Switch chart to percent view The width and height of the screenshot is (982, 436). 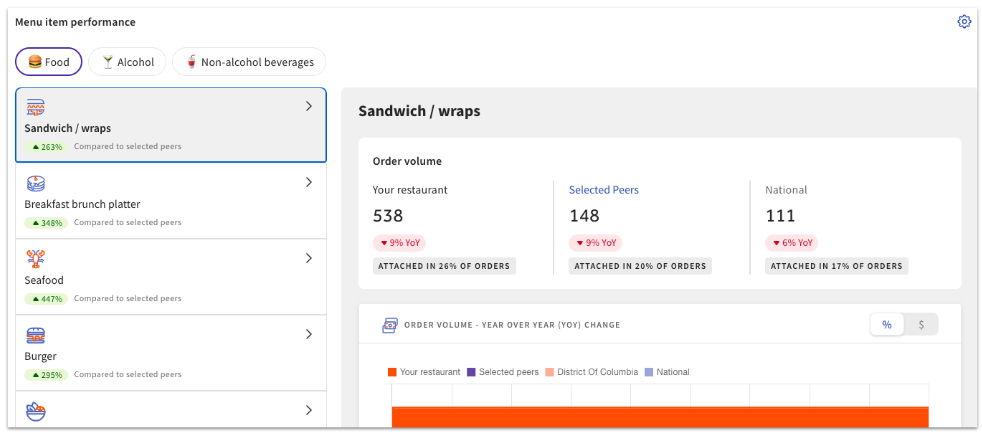pos(886,325)
